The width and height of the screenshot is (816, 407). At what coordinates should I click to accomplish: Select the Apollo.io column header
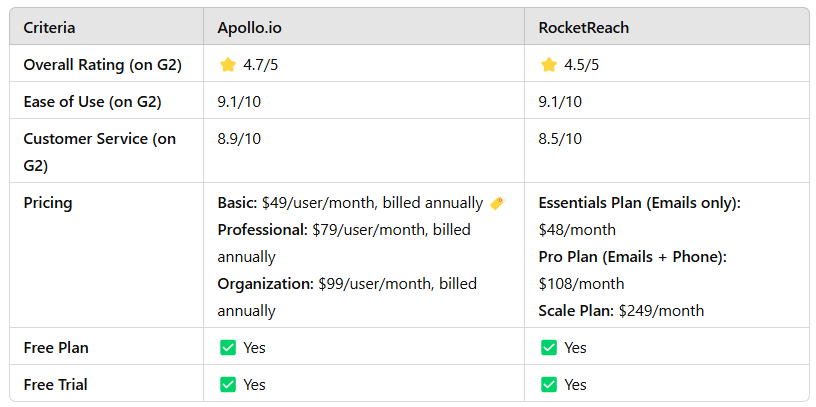[249, 27]
